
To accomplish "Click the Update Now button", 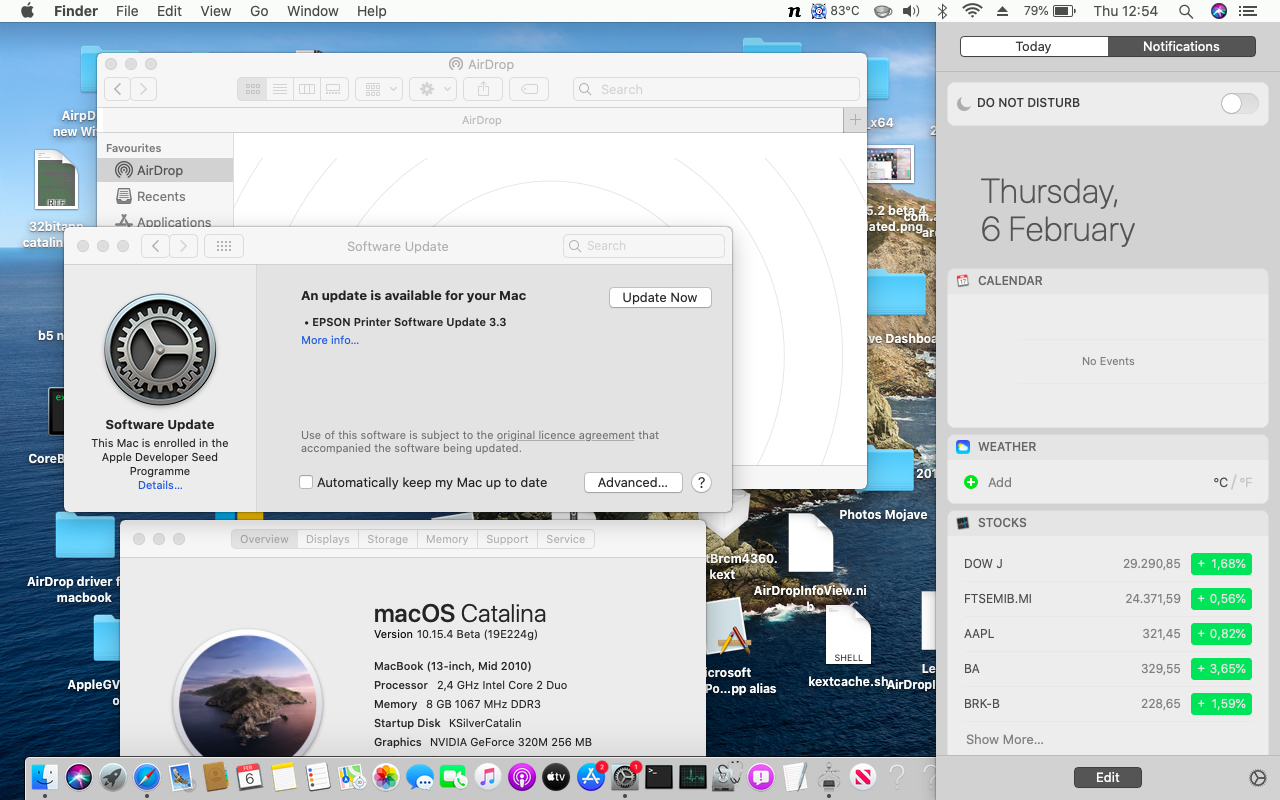I will tap(660, 297).
